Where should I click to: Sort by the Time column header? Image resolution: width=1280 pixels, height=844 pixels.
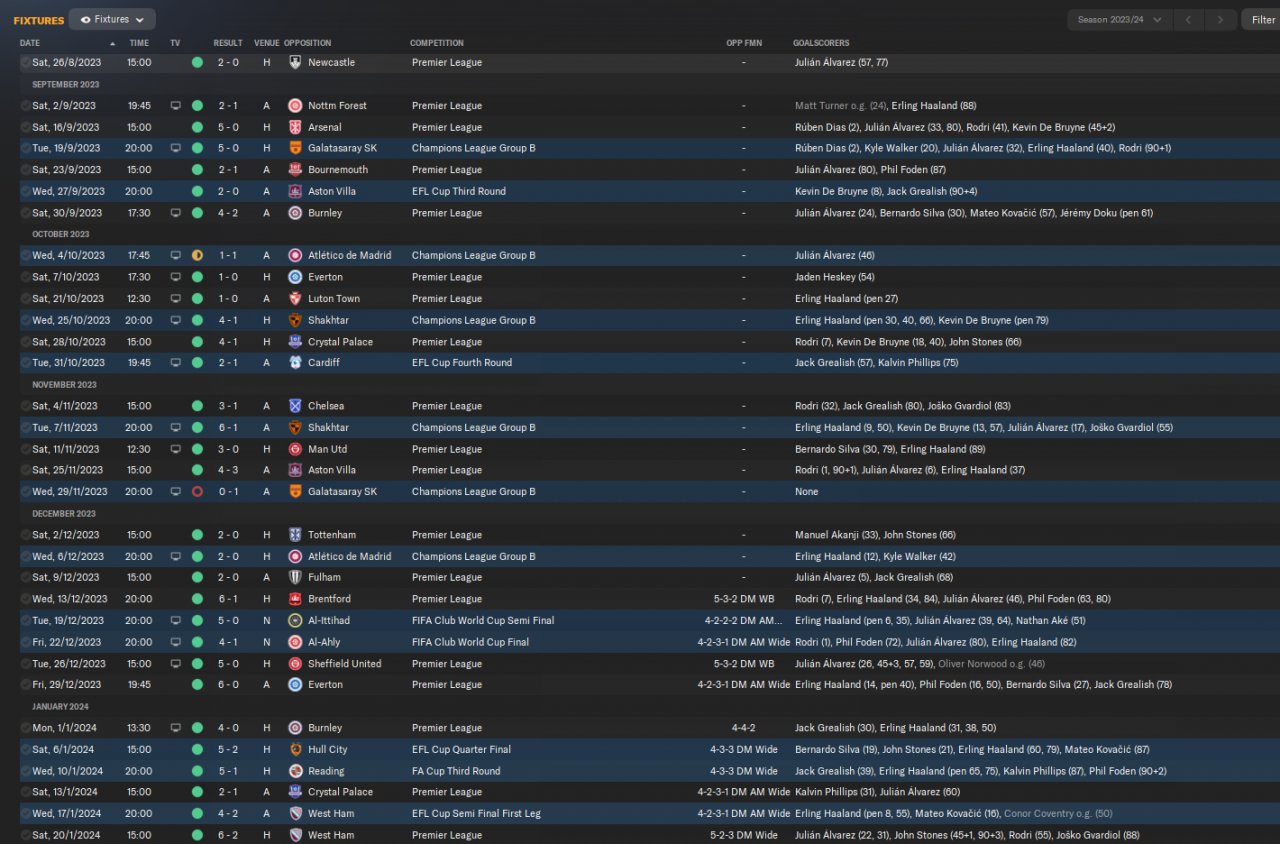(x=139, y=43)
